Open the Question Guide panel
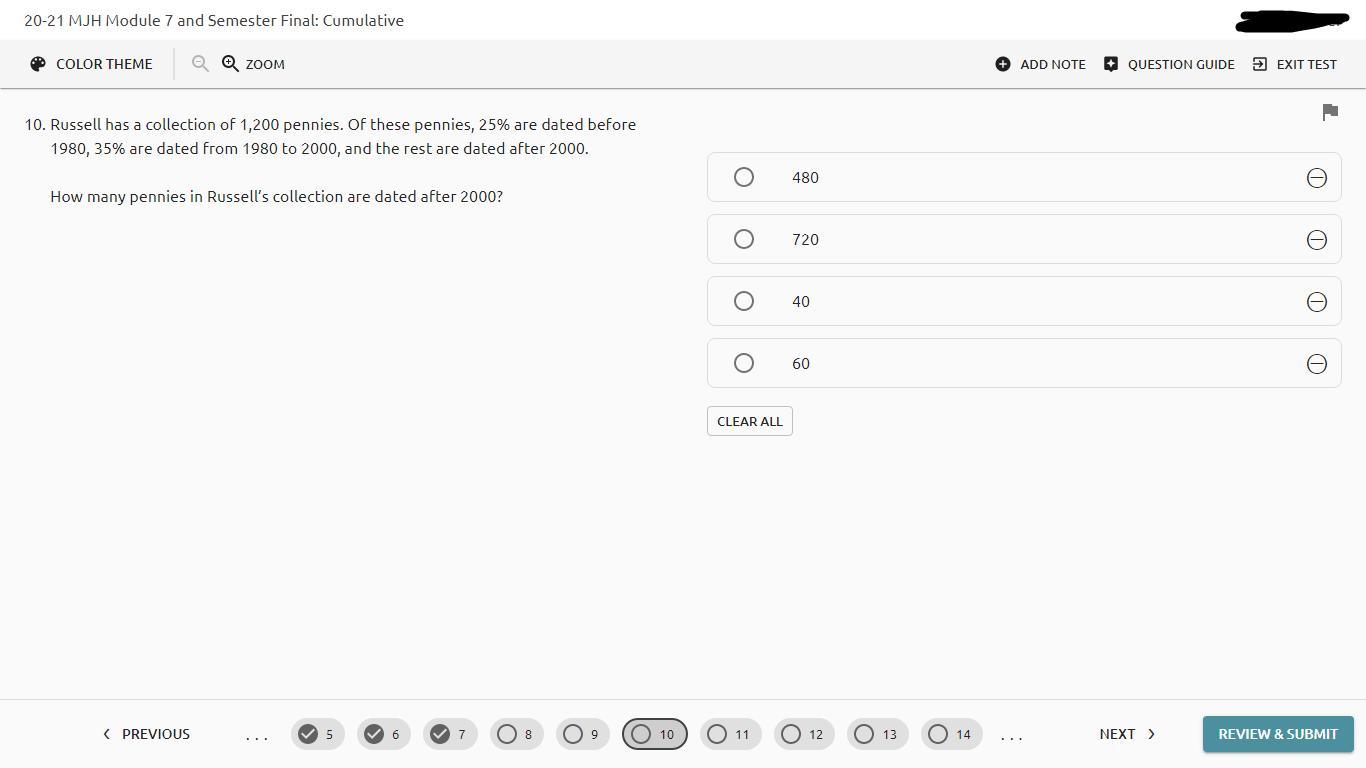The width and height of the screenshot is (1366, 768). (1169, 64)
